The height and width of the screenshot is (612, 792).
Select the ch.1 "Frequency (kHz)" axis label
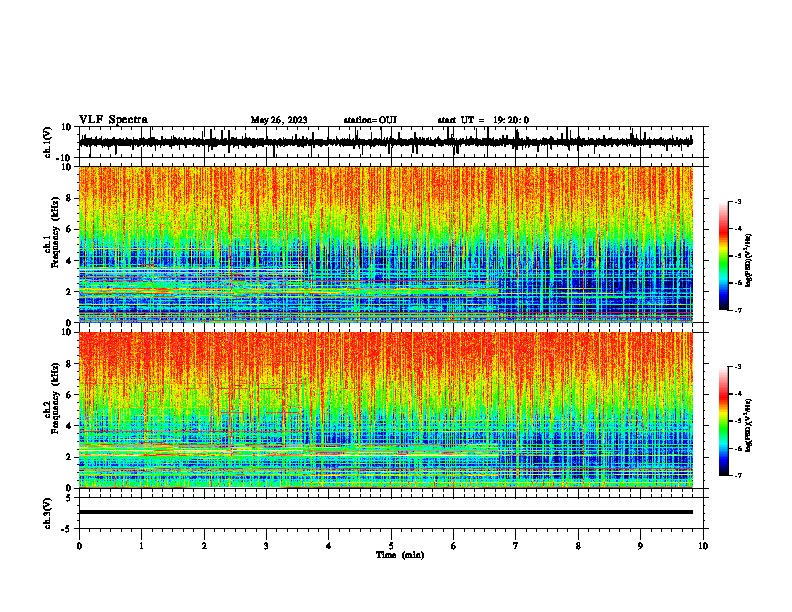(x=54, y=233)
